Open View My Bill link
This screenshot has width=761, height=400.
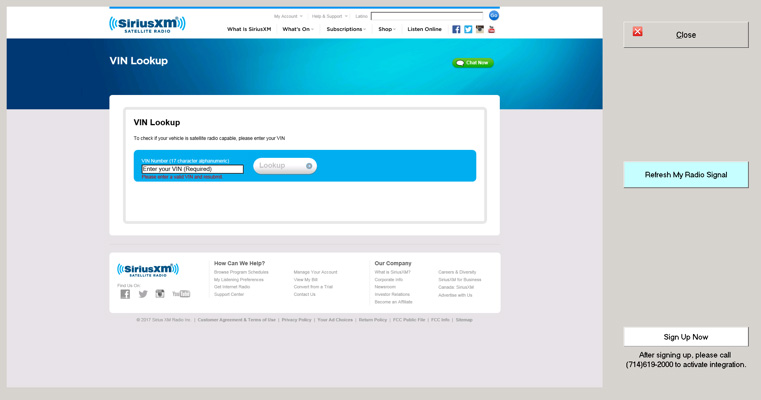(306, 280)
